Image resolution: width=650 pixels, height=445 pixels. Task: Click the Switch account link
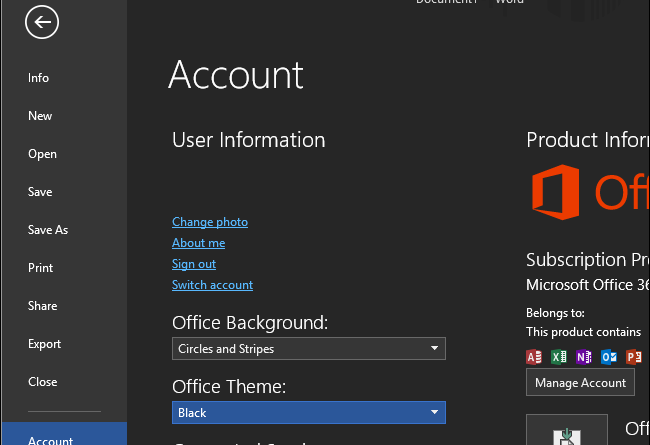[212, 285]
